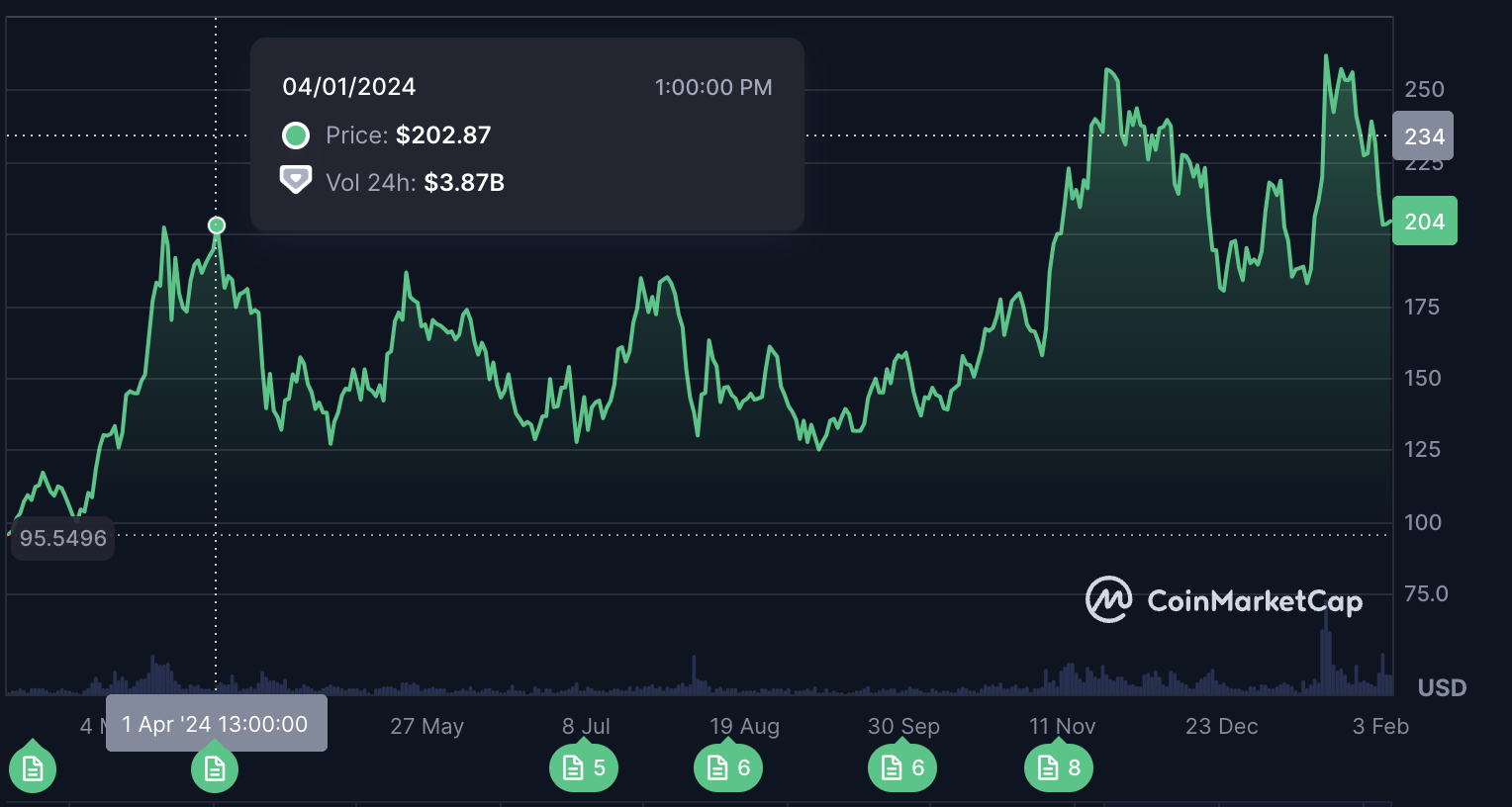This screenshot has width=1512, height=807.
Task: Click the '1 Apr '24 13:00:00' date label
Action: coord(216,724)
